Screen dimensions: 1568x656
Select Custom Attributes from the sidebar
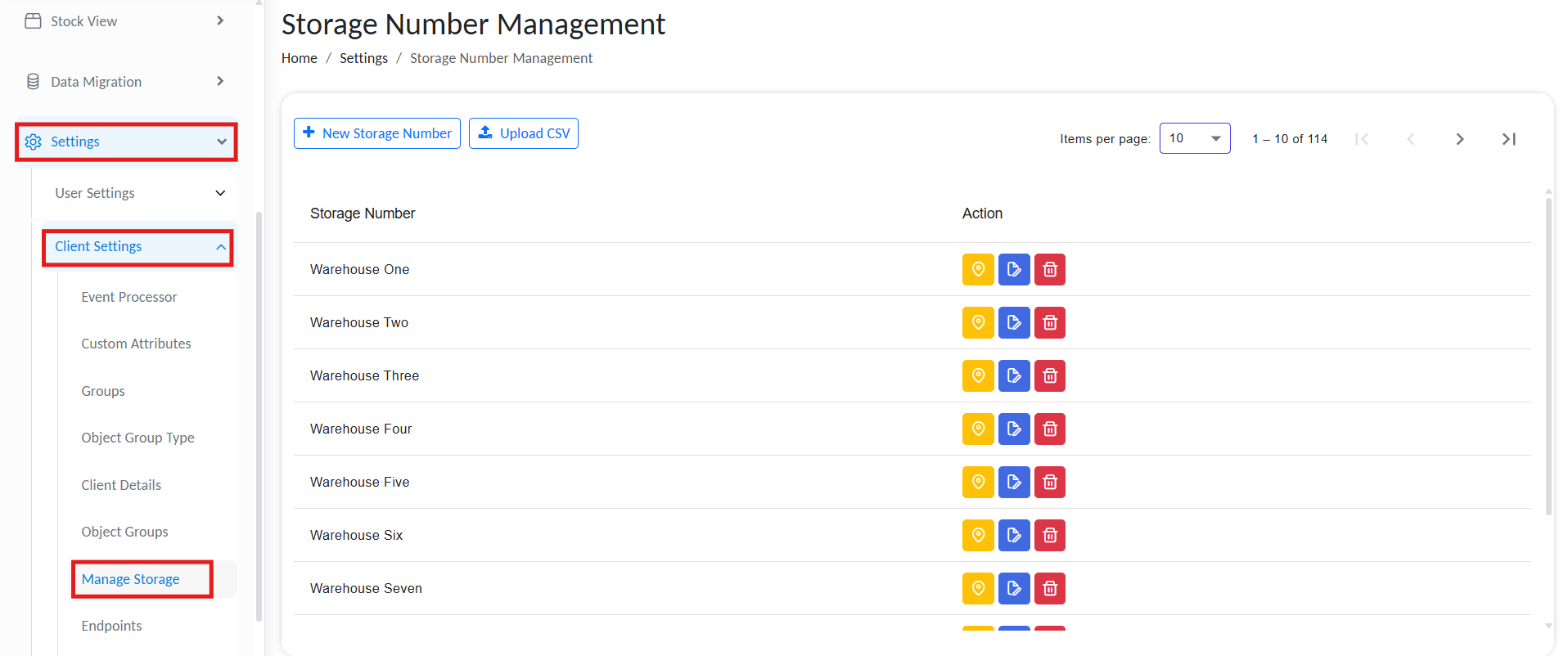tap(136, 344)
